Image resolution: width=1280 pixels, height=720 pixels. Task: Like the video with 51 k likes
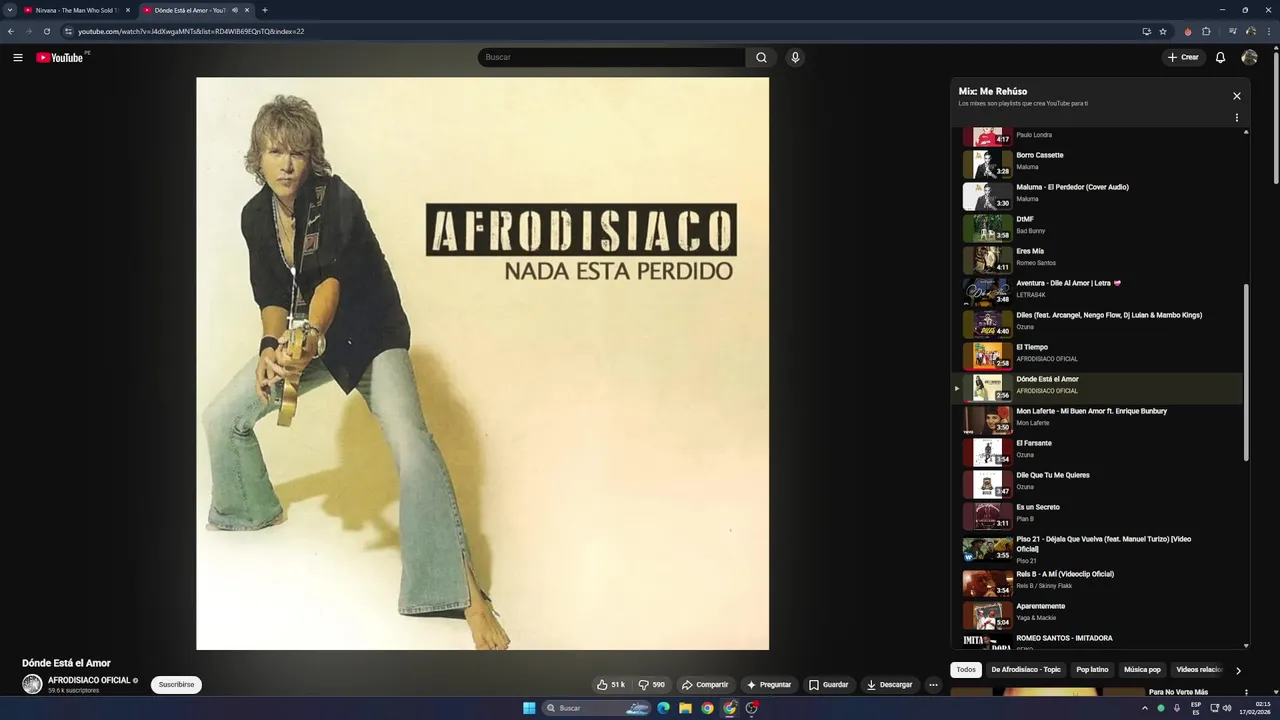(x=611, y=685)
